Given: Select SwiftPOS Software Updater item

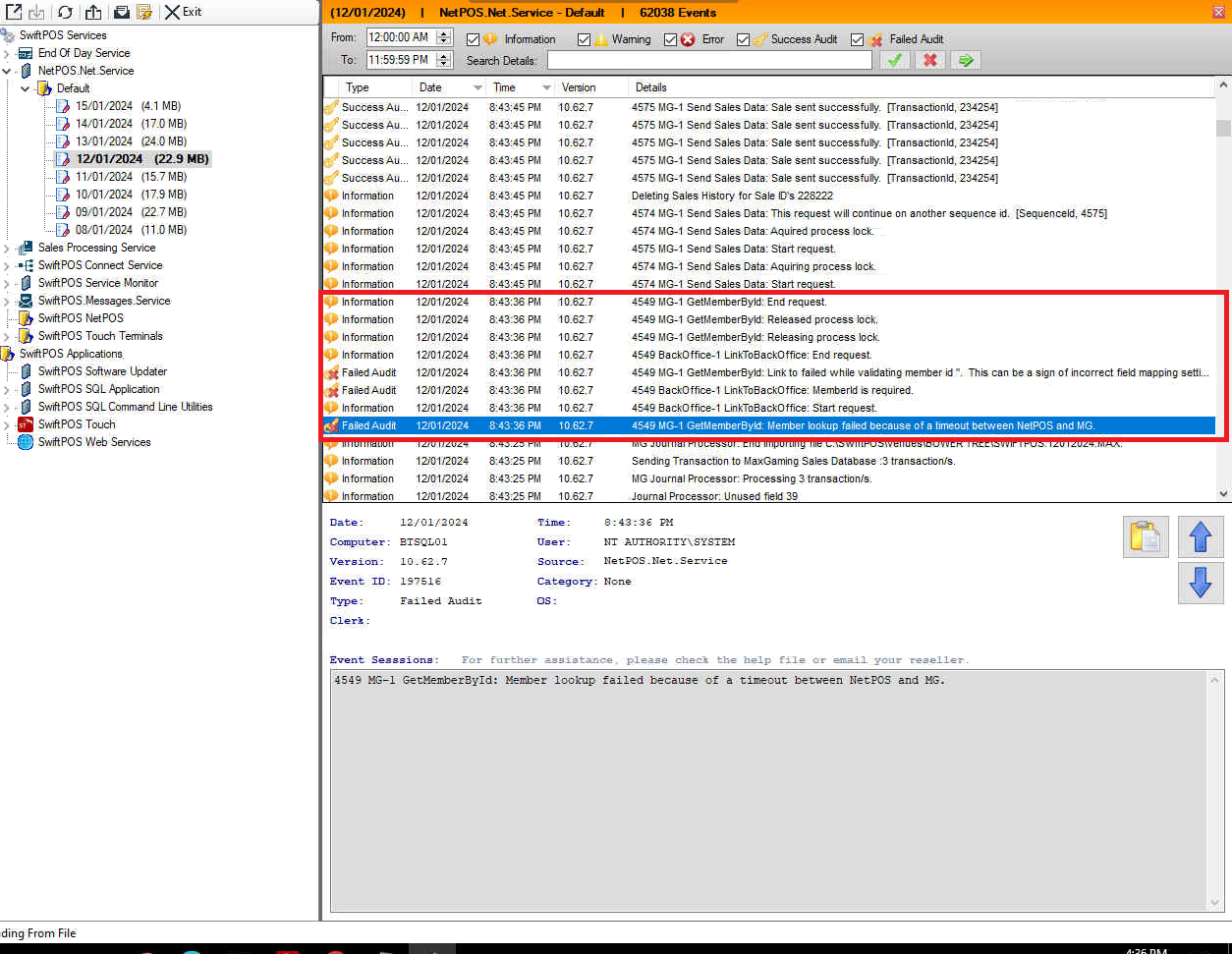Looking at the screenshot, I should 102,371.
